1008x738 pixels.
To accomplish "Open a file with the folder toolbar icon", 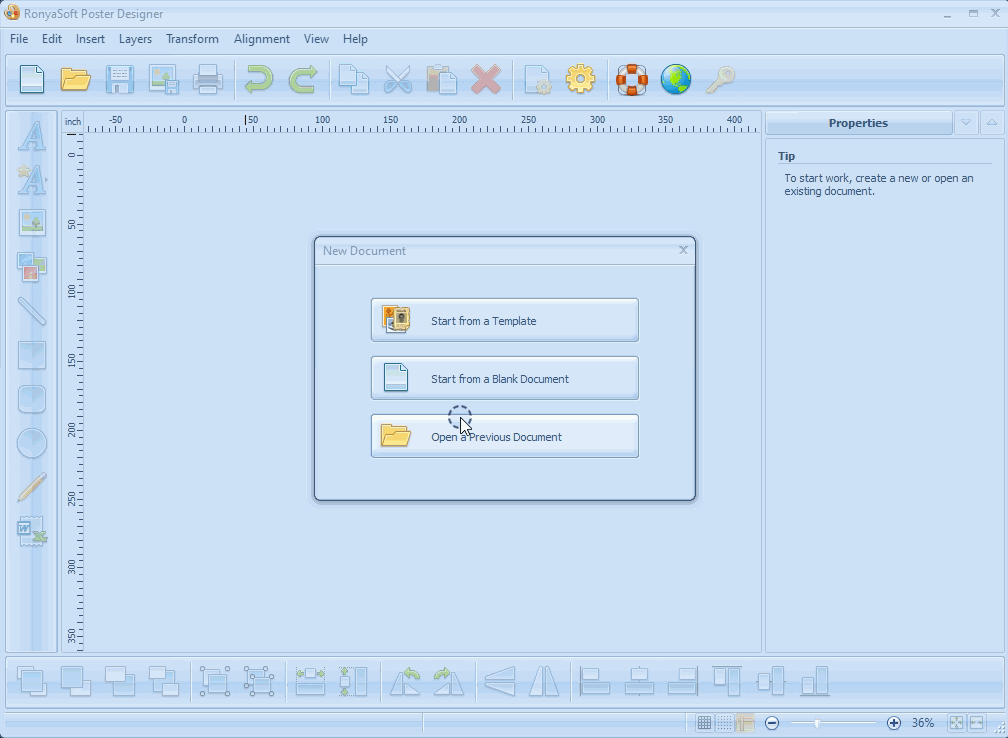I will coord(75,80).
